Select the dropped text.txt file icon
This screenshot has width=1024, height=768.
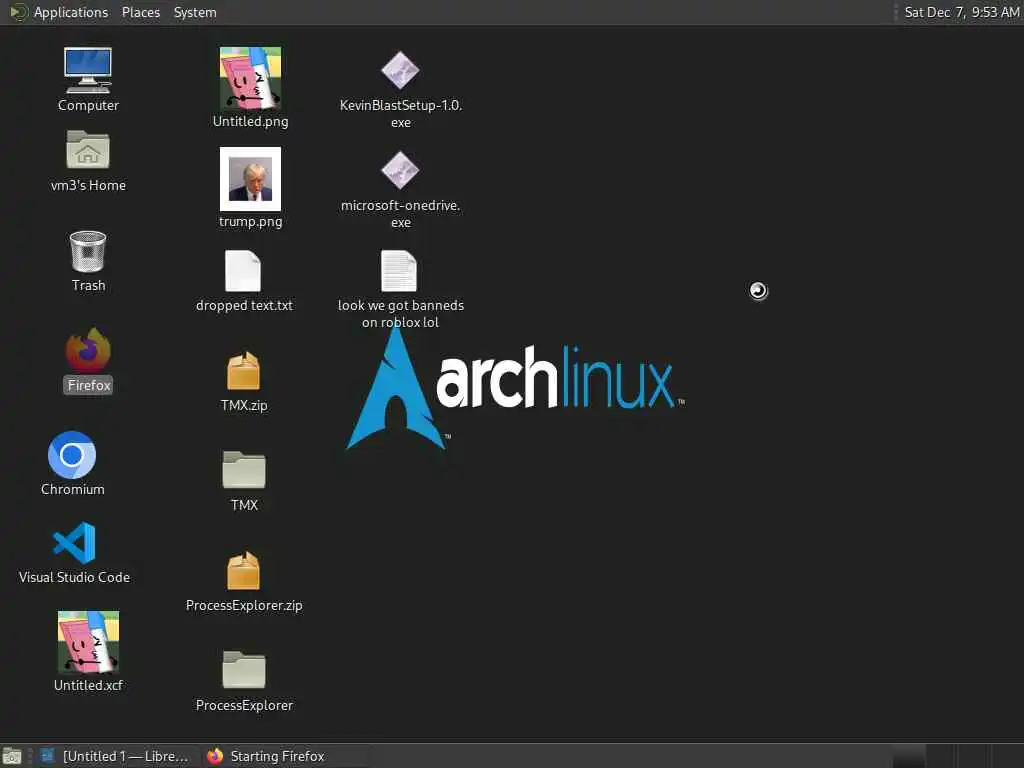pos(243,270)
